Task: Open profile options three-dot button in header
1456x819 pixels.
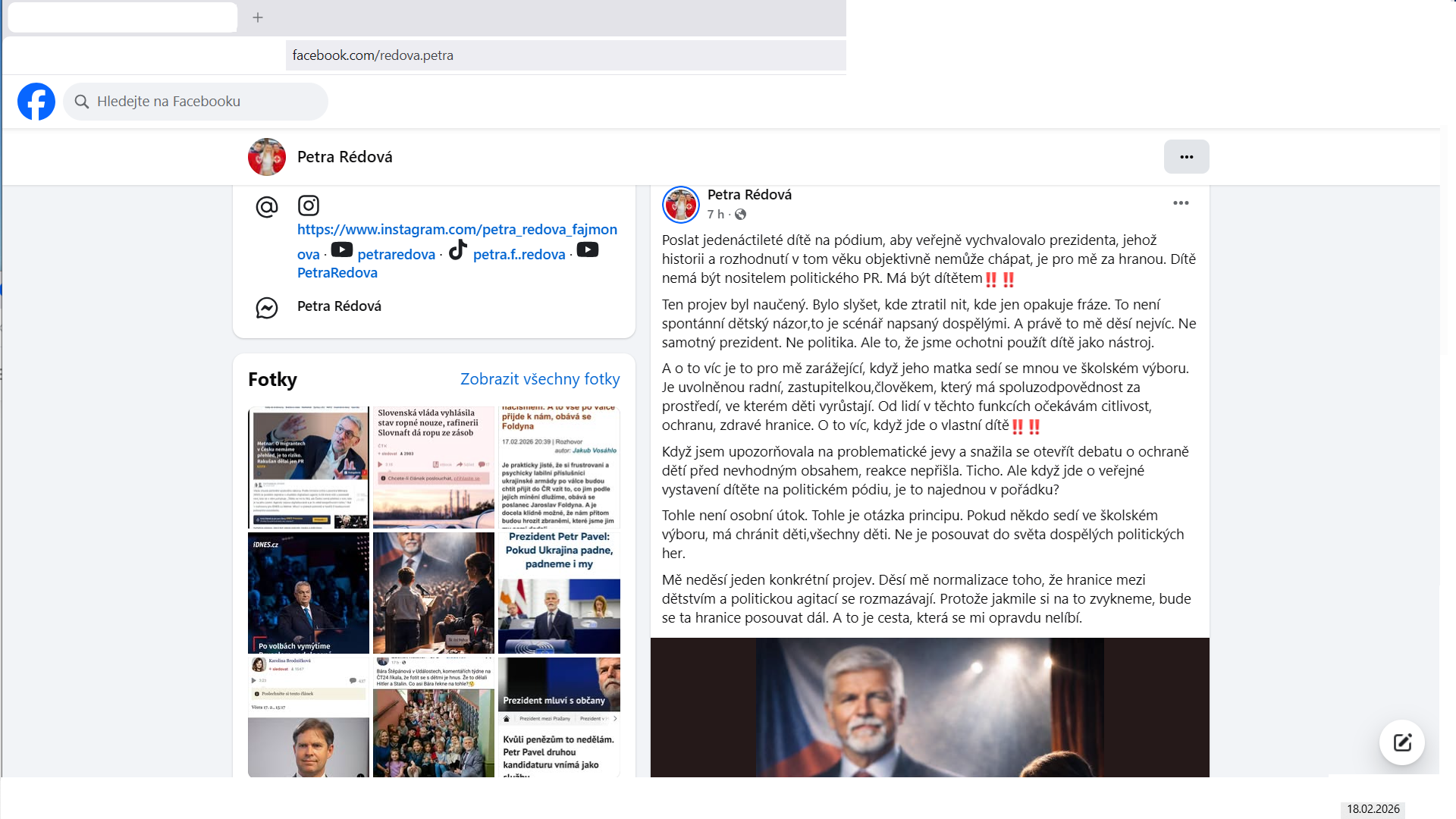Action: click(1186, 157)
